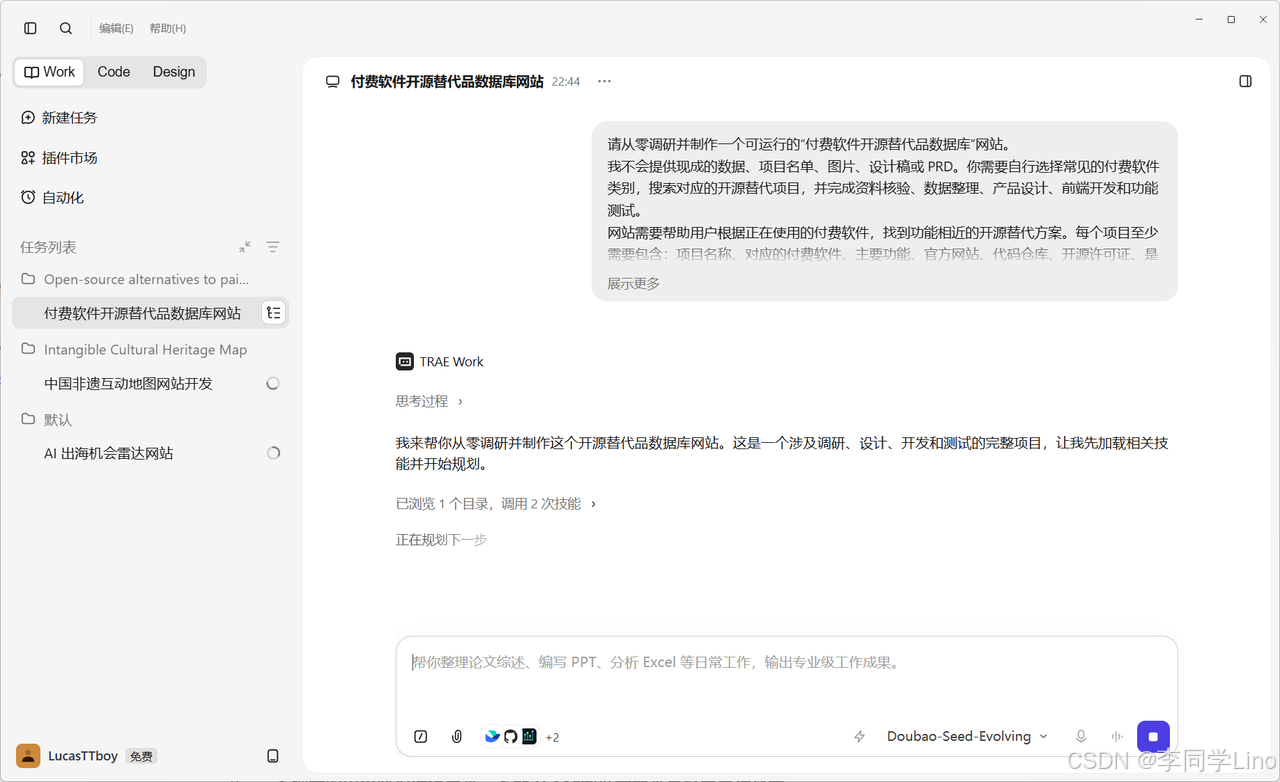Click the audio waveform icon

(1117, 737)
